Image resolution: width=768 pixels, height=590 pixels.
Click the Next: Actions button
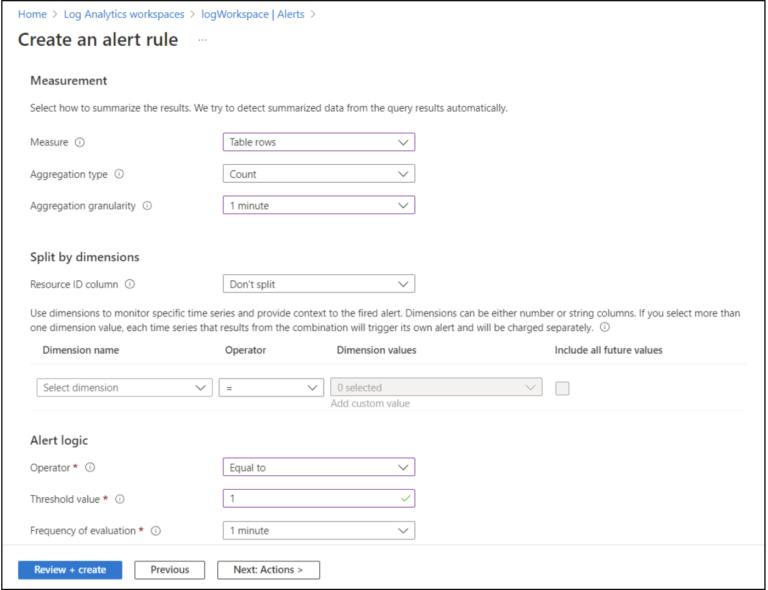pos(268,570)
